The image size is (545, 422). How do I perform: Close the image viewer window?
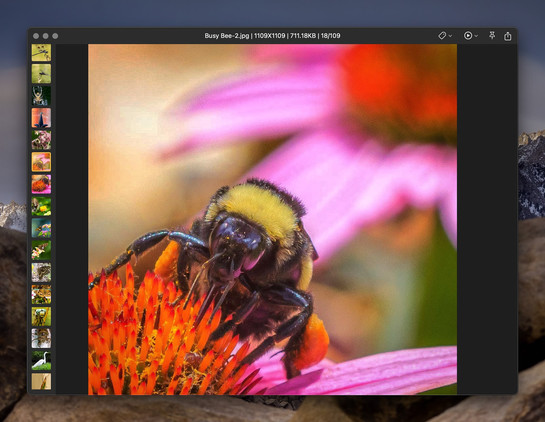[x=36, y=36]
